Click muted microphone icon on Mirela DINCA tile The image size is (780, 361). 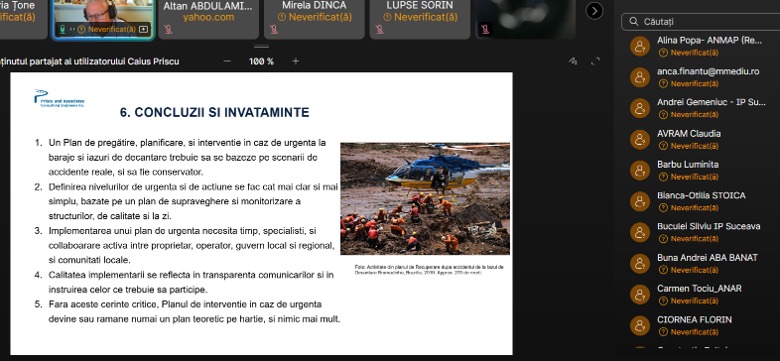(274, 30)
